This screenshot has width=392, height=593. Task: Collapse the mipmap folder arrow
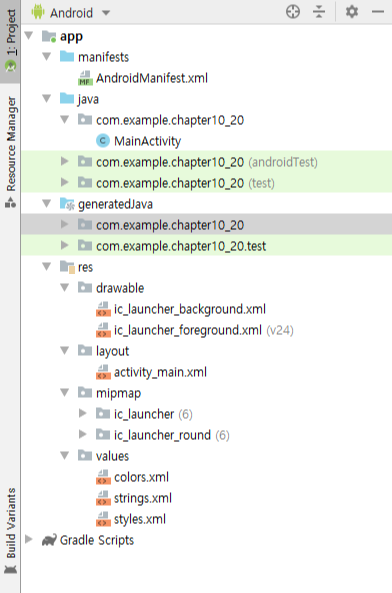point(65,393)
